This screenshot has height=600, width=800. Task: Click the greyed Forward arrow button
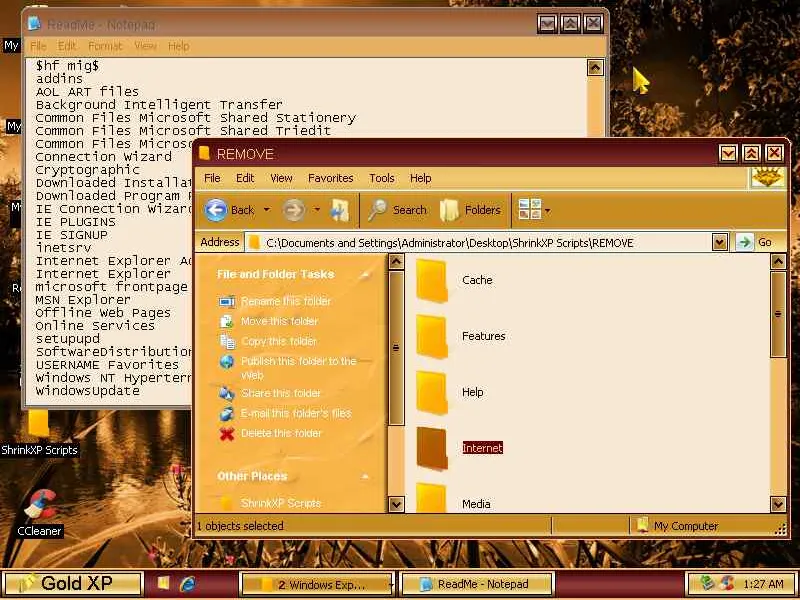(x=294, y=210)
